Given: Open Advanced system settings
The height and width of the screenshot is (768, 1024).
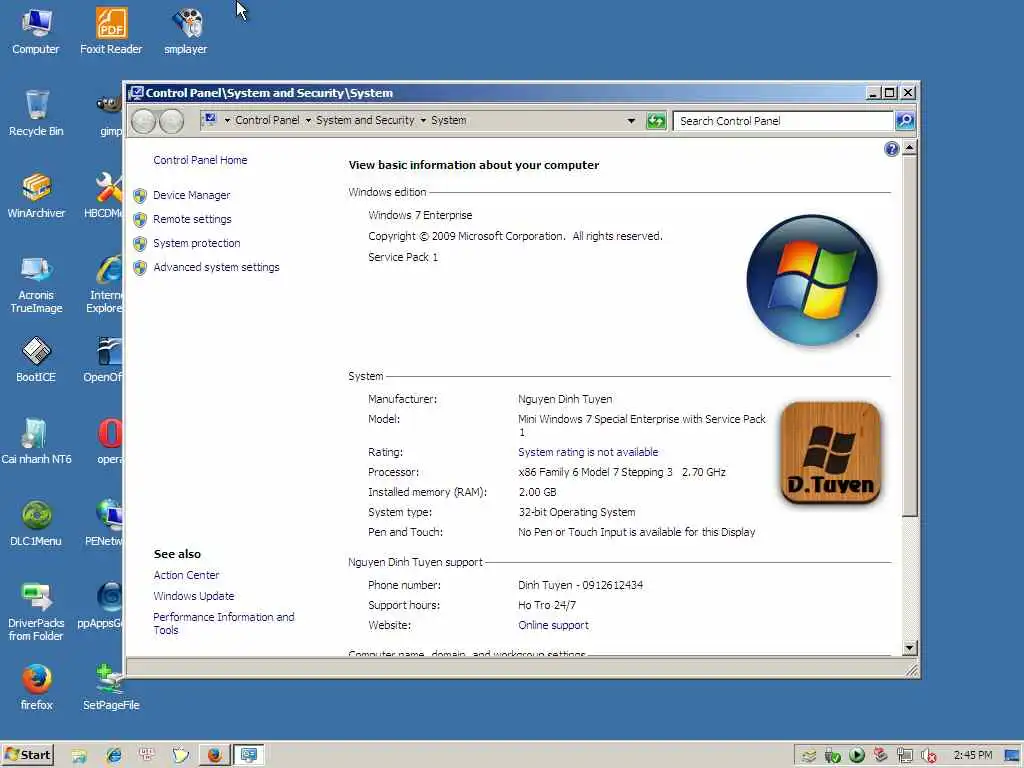Looking at the screenshot, I should [x=216, y=267].
